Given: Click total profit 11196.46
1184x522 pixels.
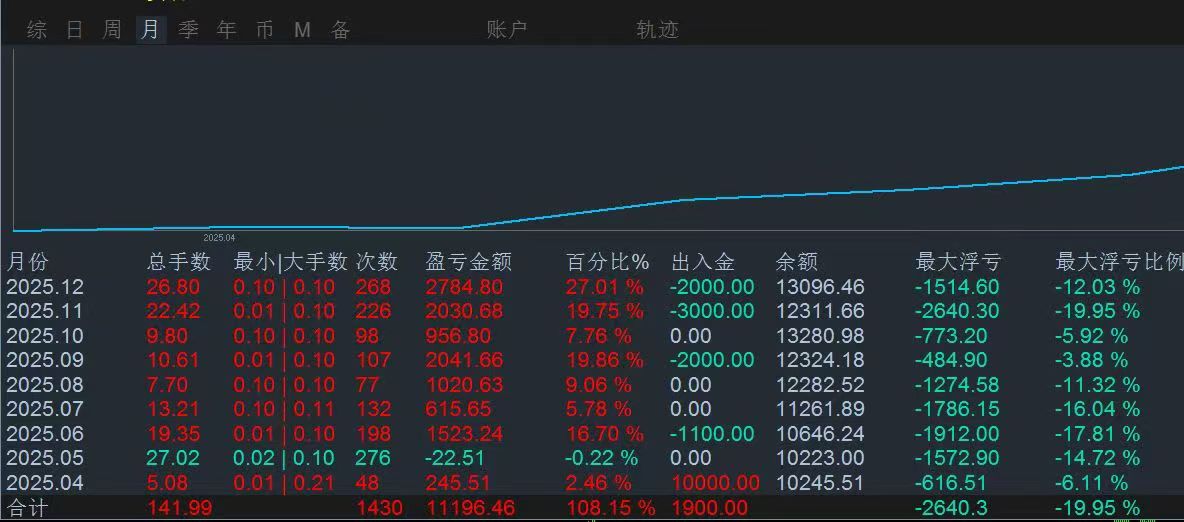Looking at the screenshot, I should click(x=470, y=508).
